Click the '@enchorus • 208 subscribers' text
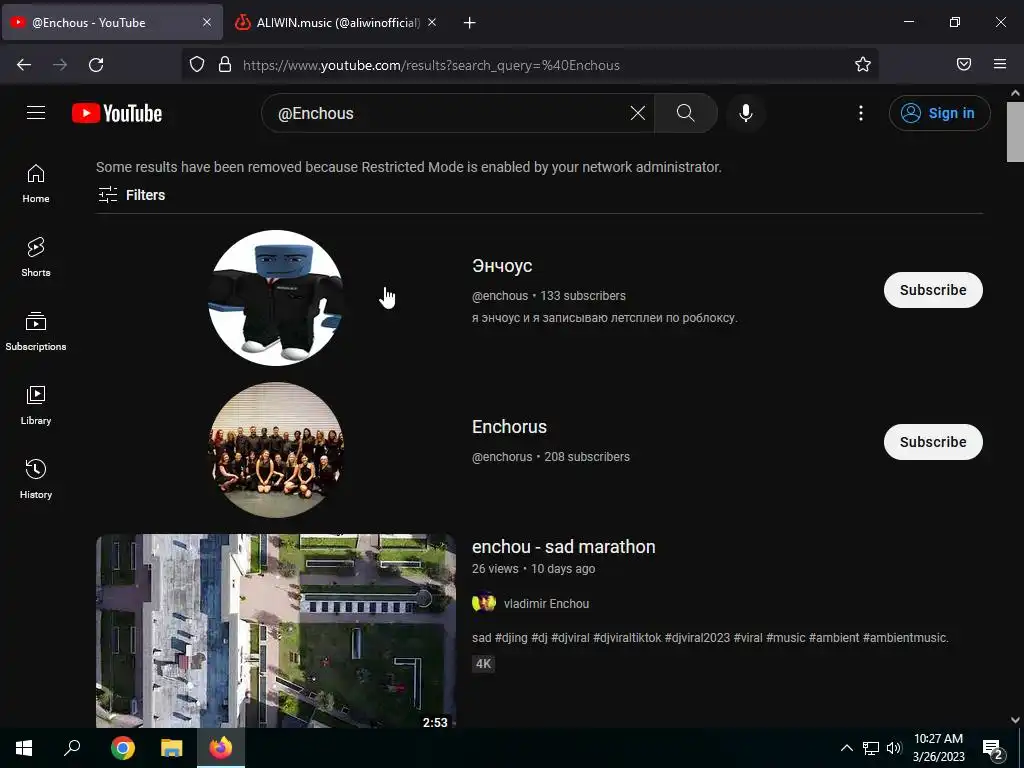The width and height of the screenshot is (1024, 768). (551, 456)
